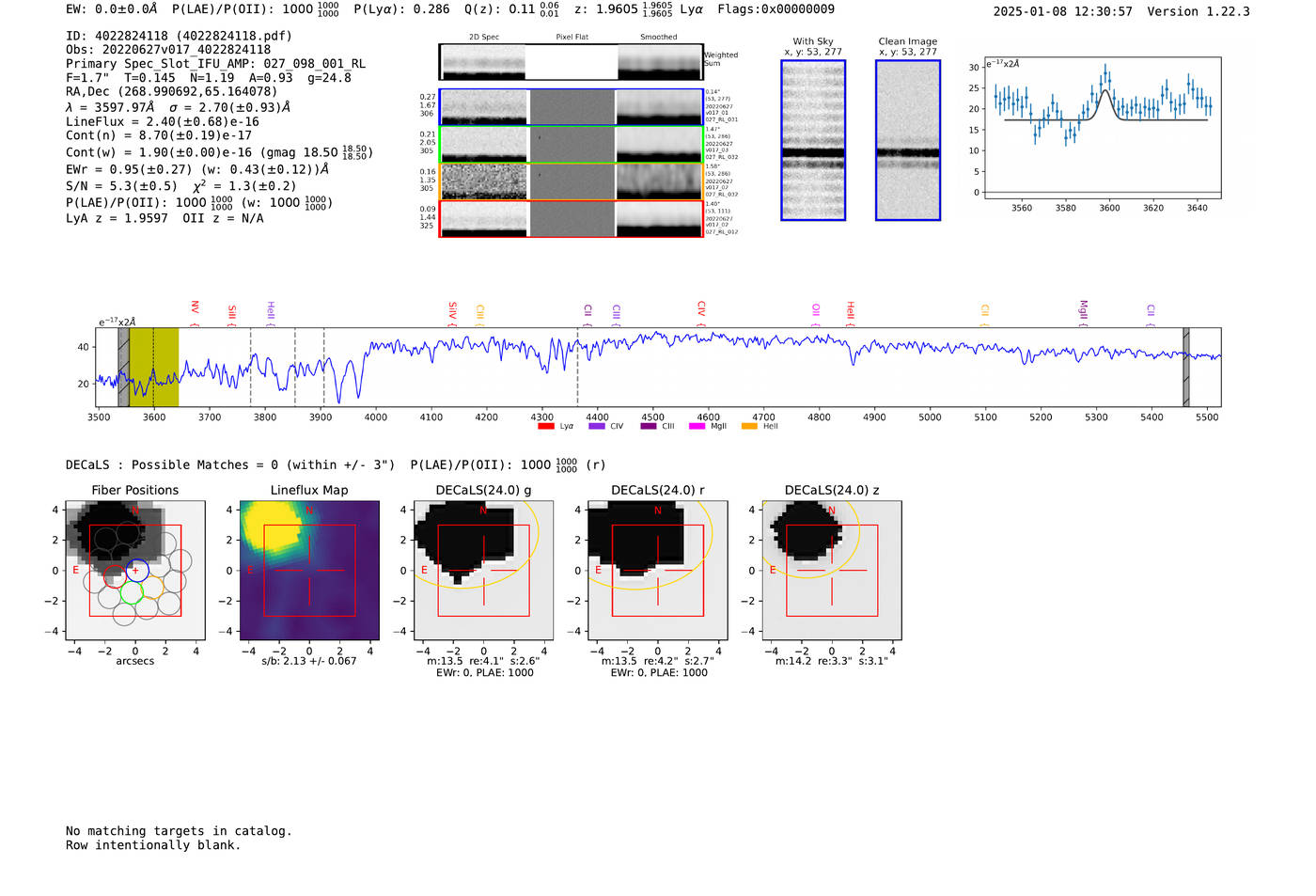Click the SiIV line marker above spectrum

pos(452,313)
